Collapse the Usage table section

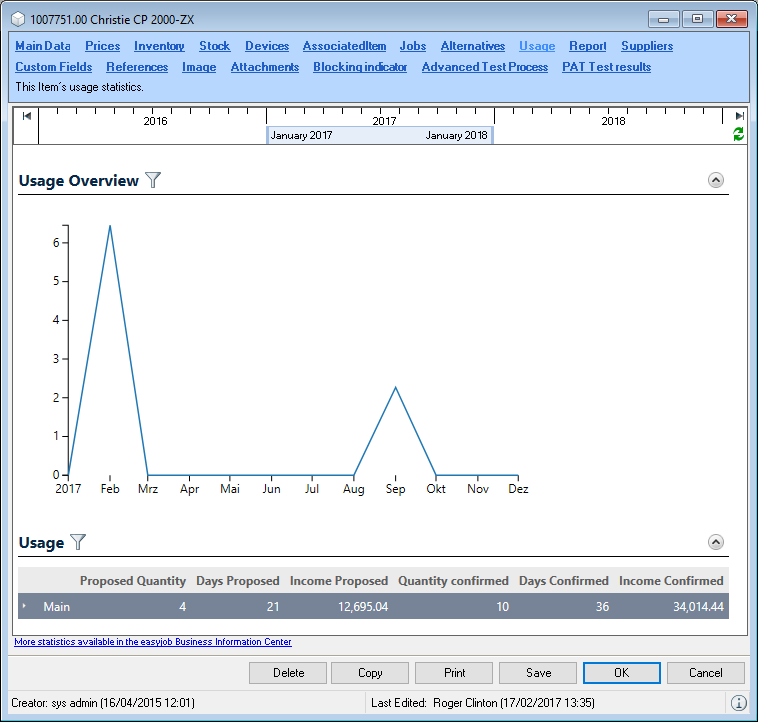coord(715,542)
